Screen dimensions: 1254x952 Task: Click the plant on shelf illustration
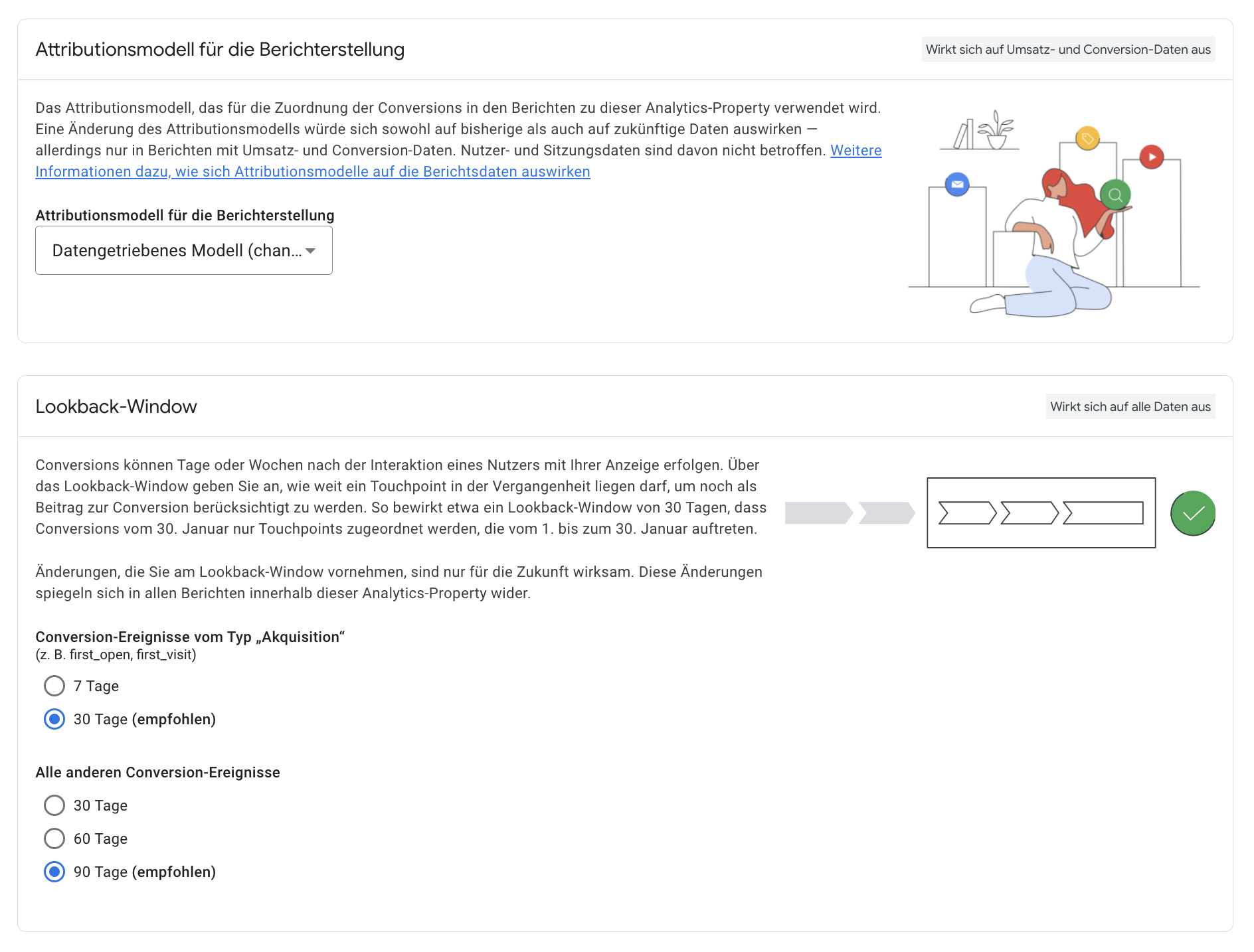coord(996,129)
